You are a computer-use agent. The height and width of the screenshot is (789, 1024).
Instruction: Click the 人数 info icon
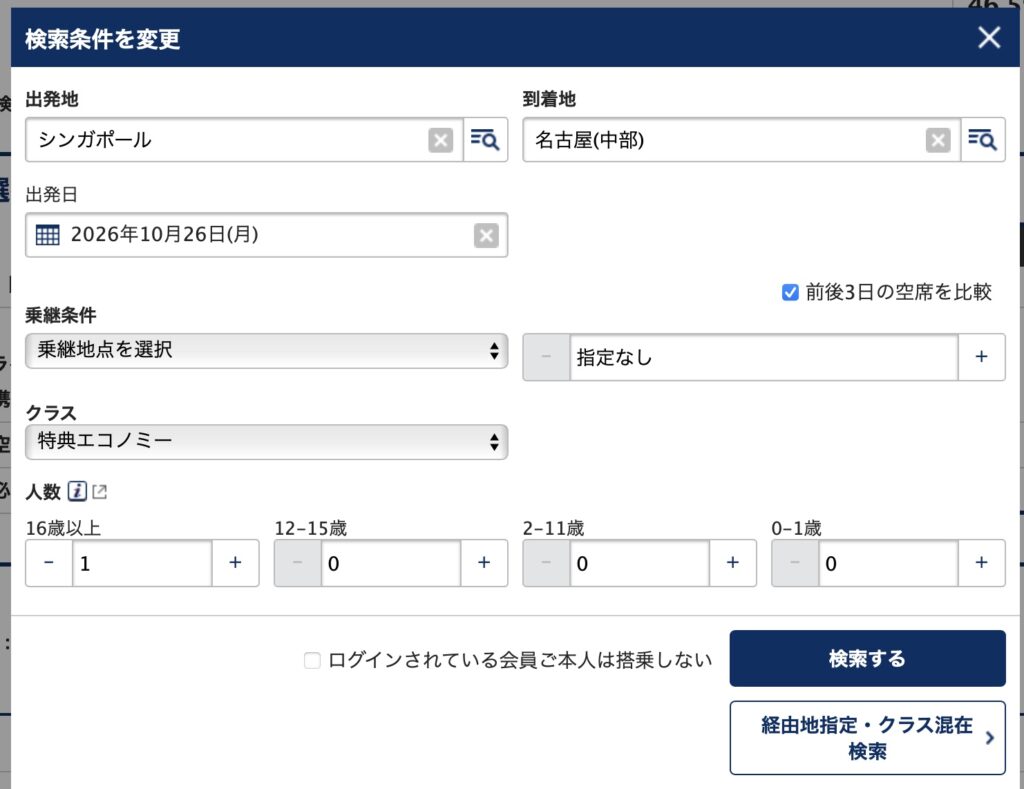tap(77, 491)
